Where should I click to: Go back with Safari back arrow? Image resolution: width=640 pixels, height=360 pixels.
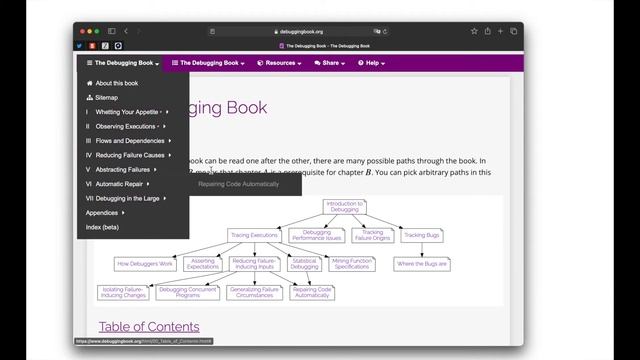[x=126, y=31]
